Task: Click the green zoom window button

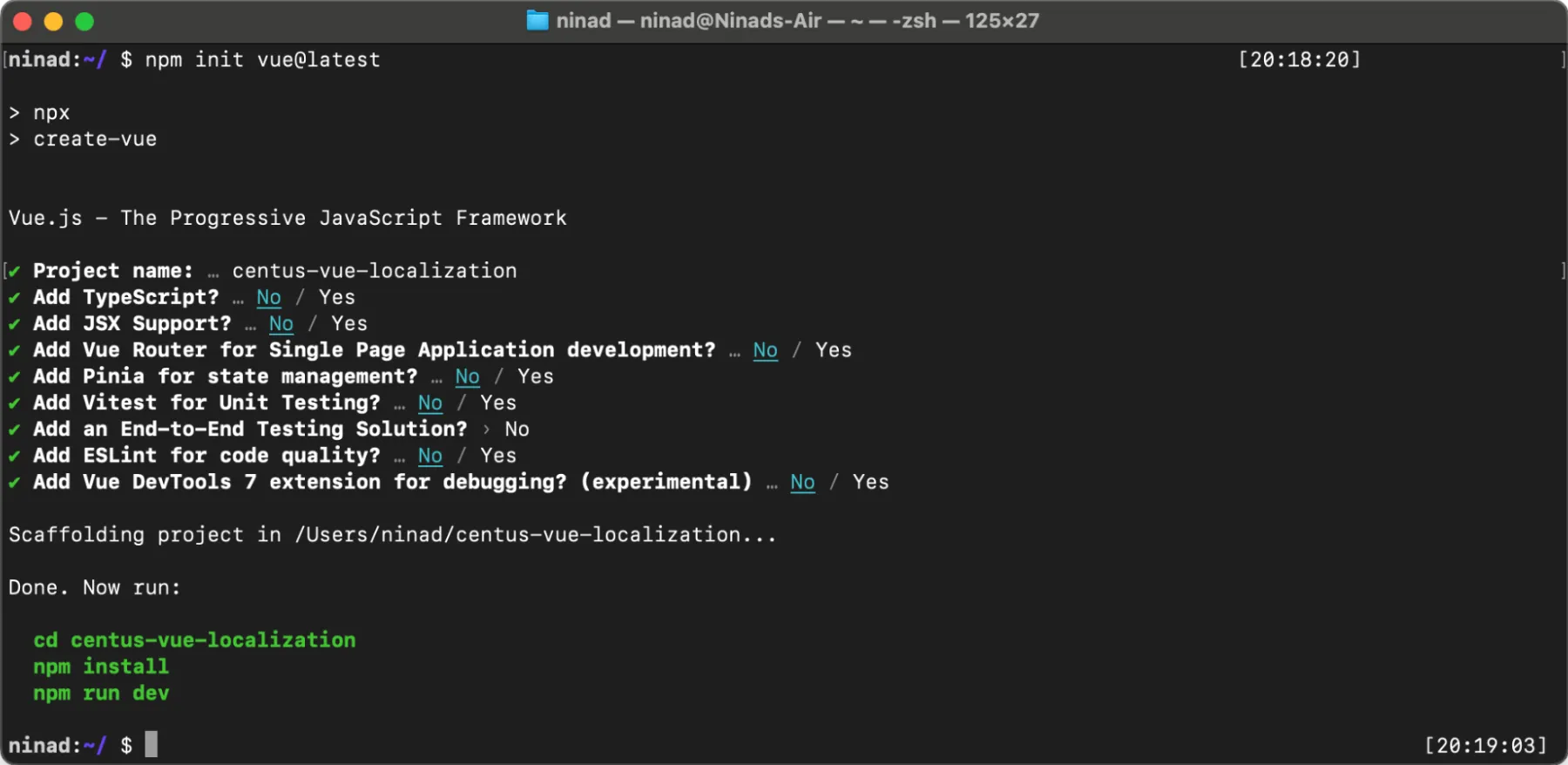Action: 84,22
